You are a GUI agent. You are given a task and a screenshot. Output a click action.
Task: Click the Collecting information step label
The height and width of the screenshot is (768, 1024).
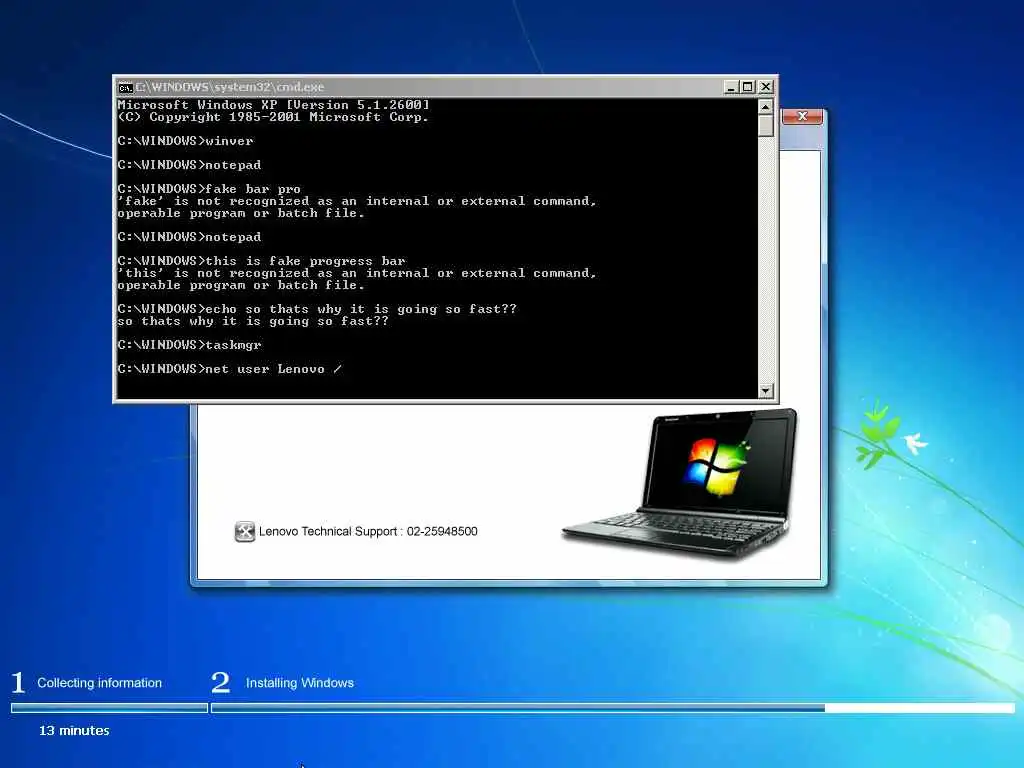pos(99,683)
